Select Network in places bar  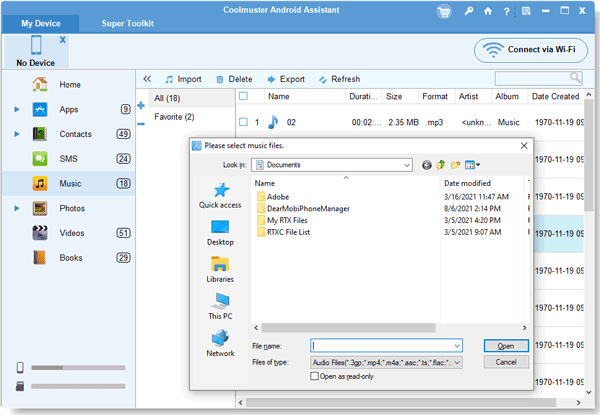[x=220, y=344]
